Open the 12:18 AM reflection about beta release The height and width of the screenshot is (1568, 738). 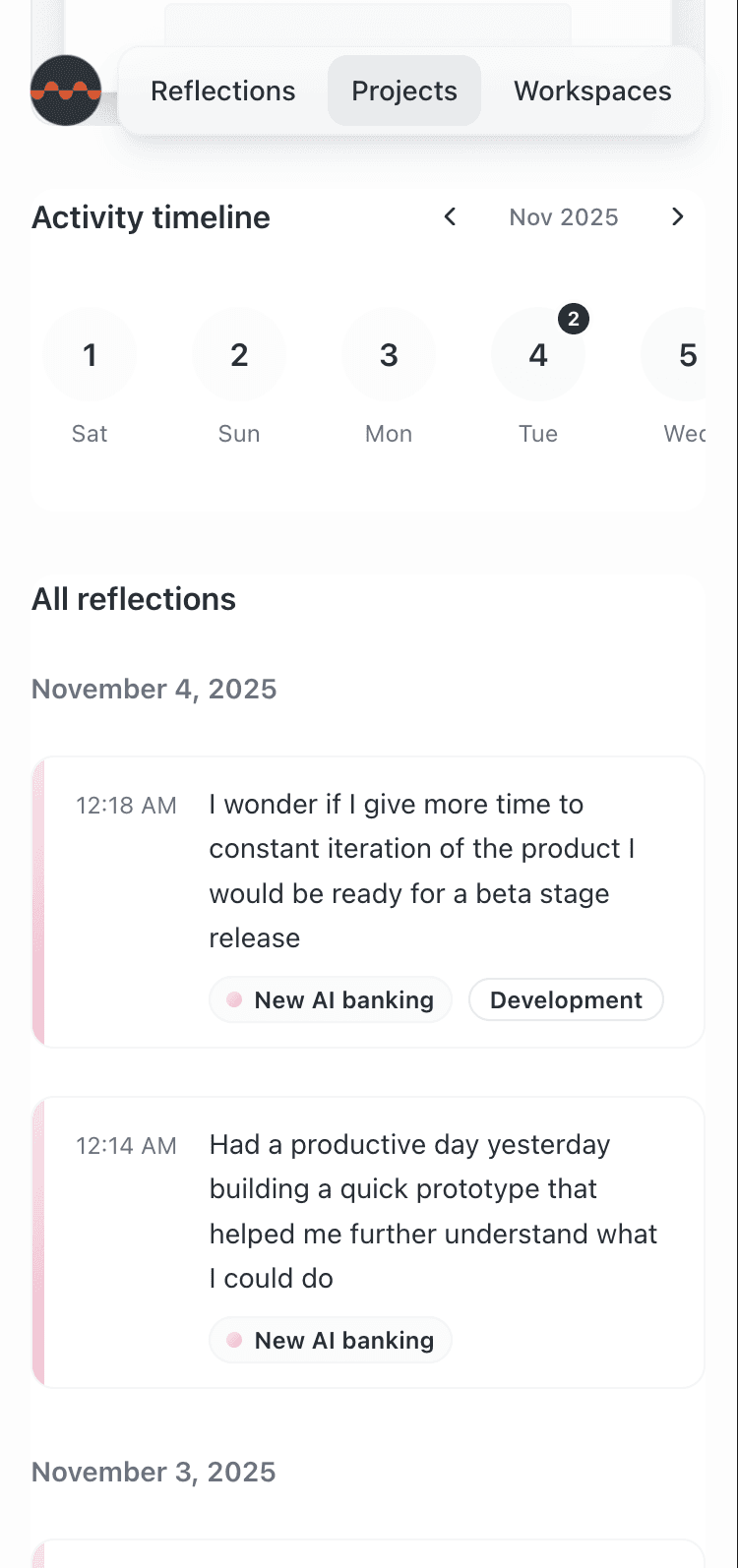click(368, 902)
